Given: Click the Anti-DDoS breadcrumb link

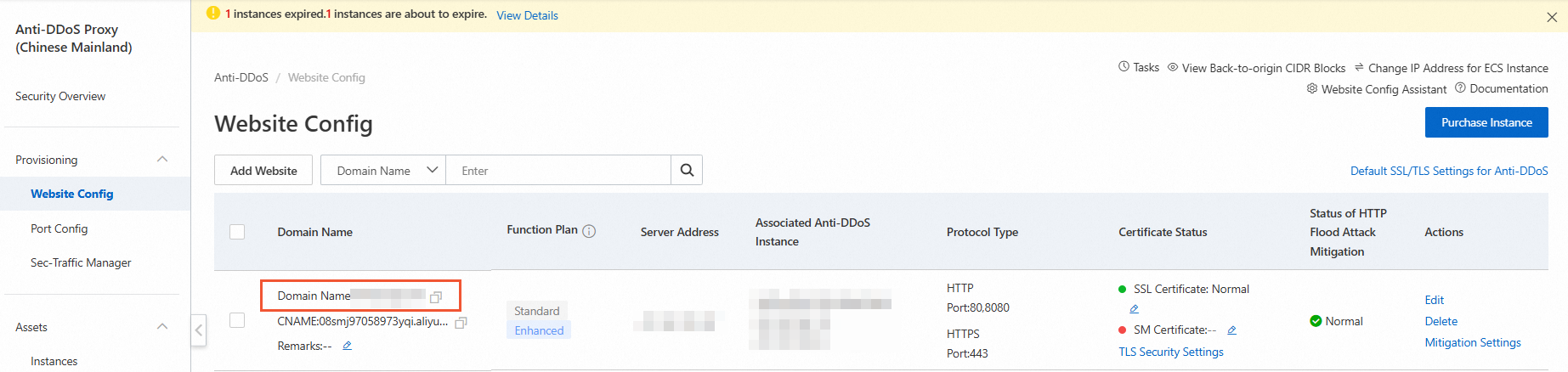Looking at the screenshot, I should click(x=241, y=77).
